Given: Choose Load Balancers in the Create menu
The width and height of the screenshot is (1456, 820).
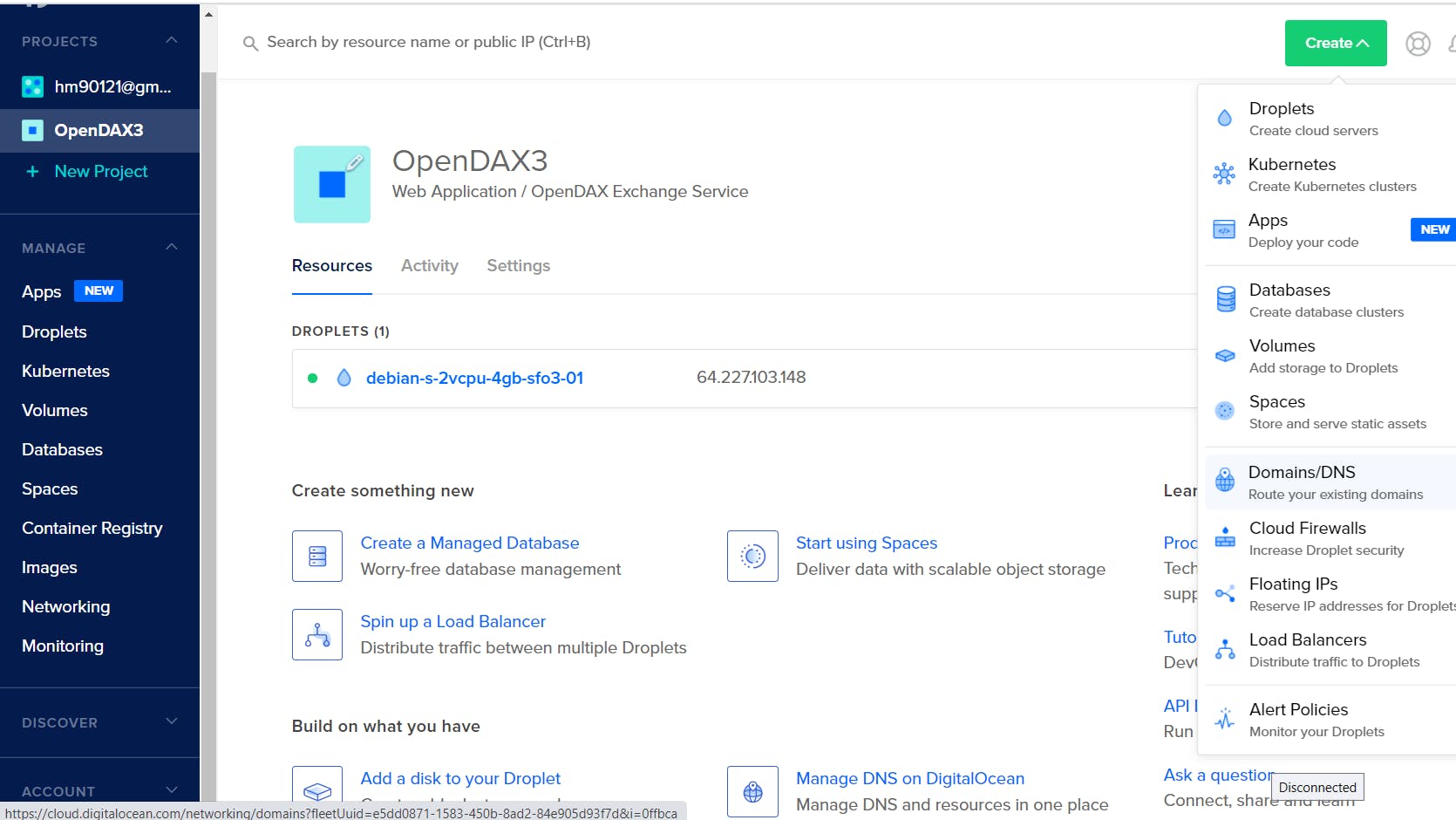Looking at the screenshot, I should (1330, 649).
